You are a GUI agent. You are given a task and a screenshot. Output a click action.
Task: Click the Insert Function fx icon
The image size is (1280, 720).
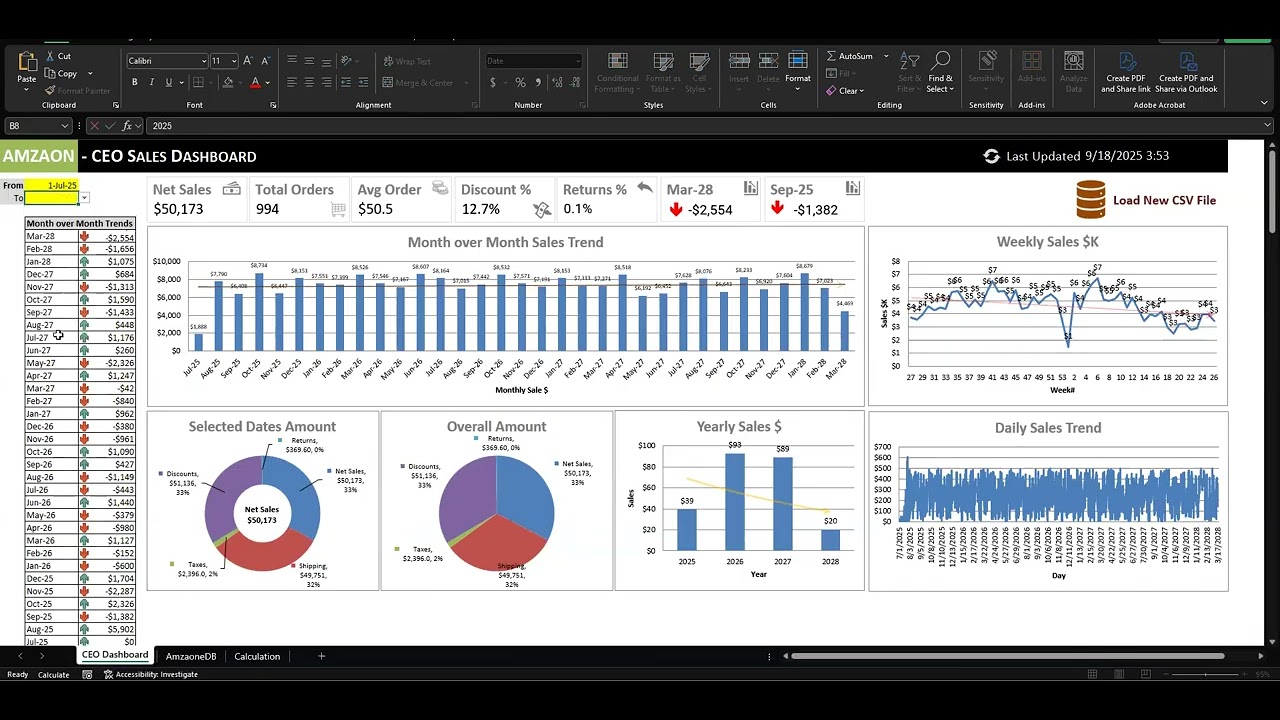coord(127,126)
